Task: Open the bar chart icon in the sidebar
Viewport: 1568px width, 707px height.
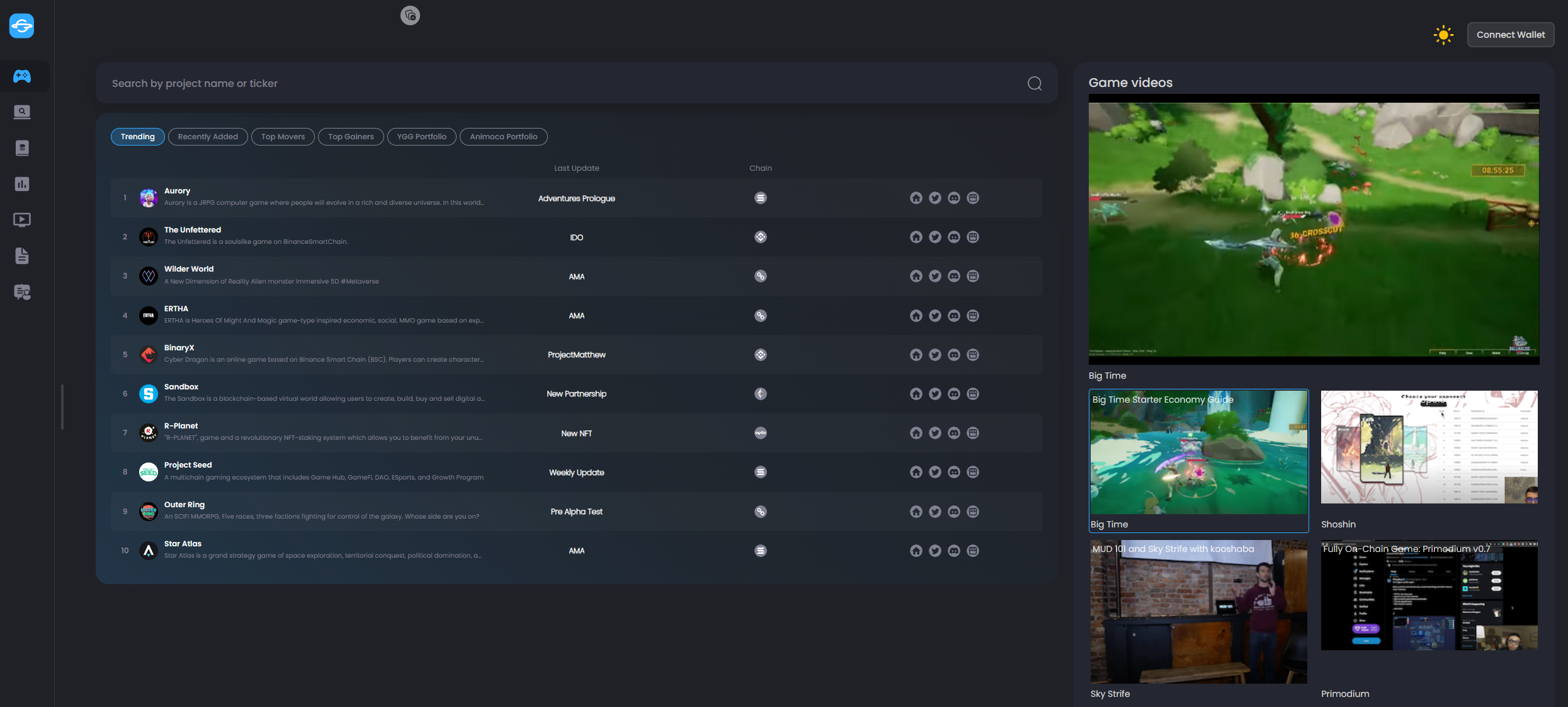Action: tap(22, 184)
